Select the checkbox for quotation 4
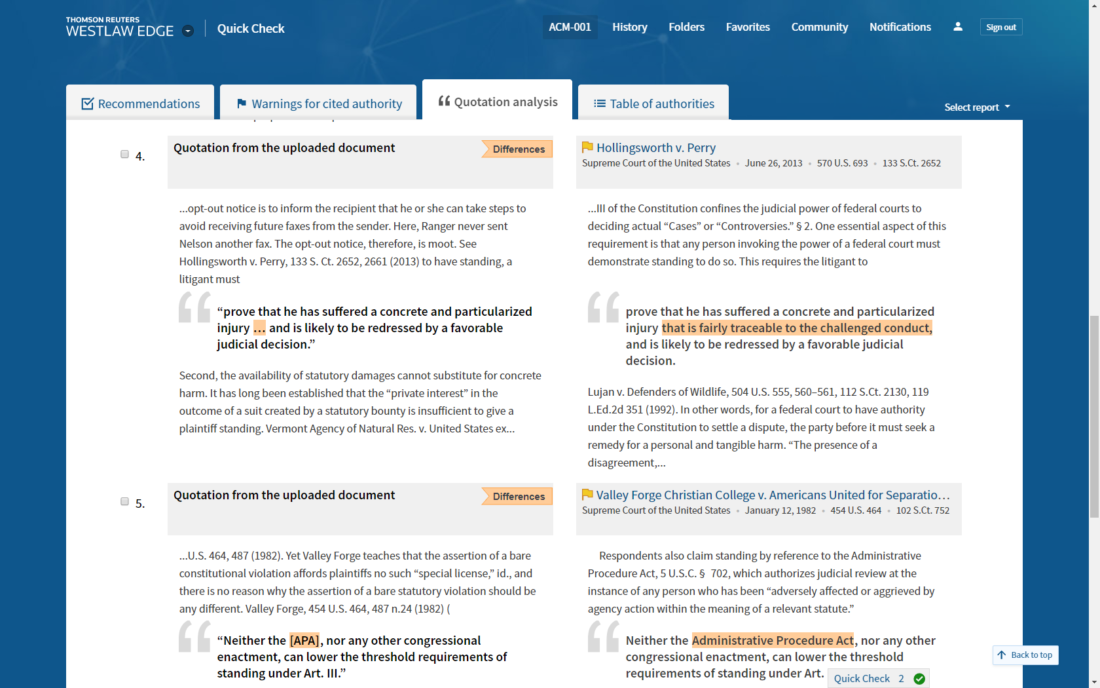This screenshot has width=1100, height=688. click(125, 154)
